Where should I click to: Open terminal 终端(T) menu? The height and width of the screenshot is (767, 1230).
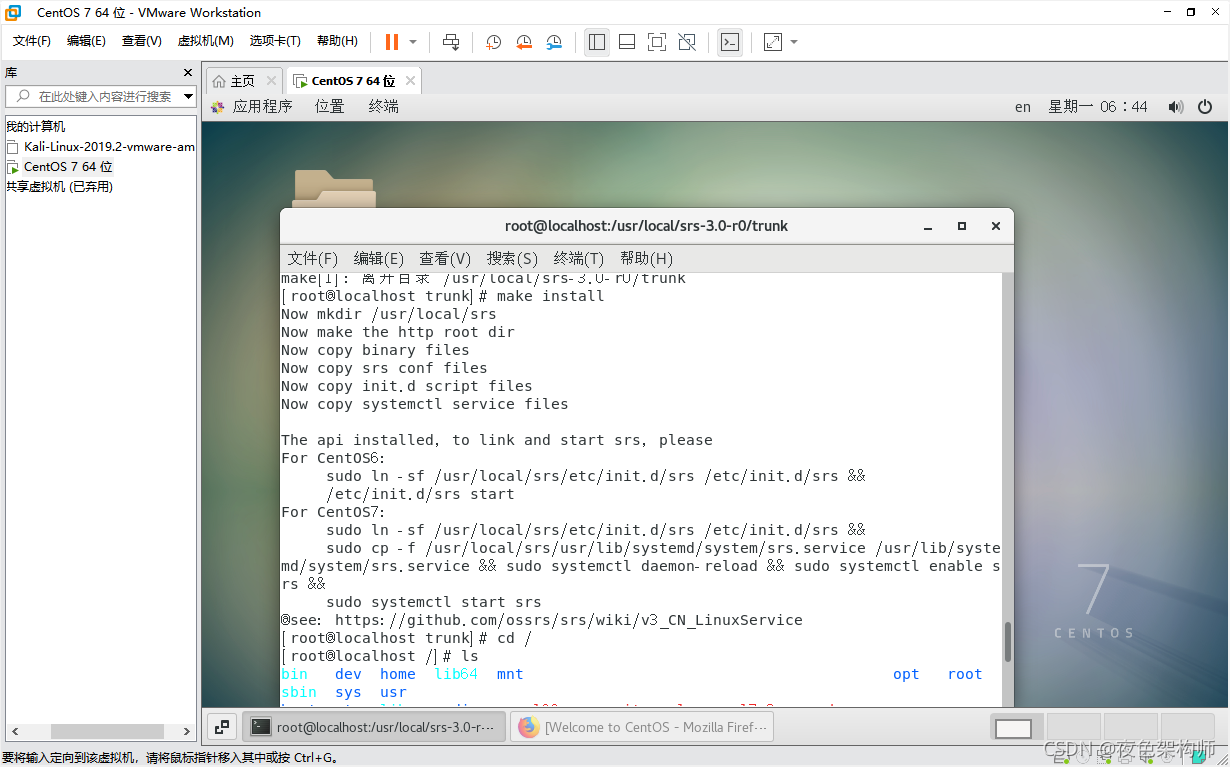coord(579,258)
